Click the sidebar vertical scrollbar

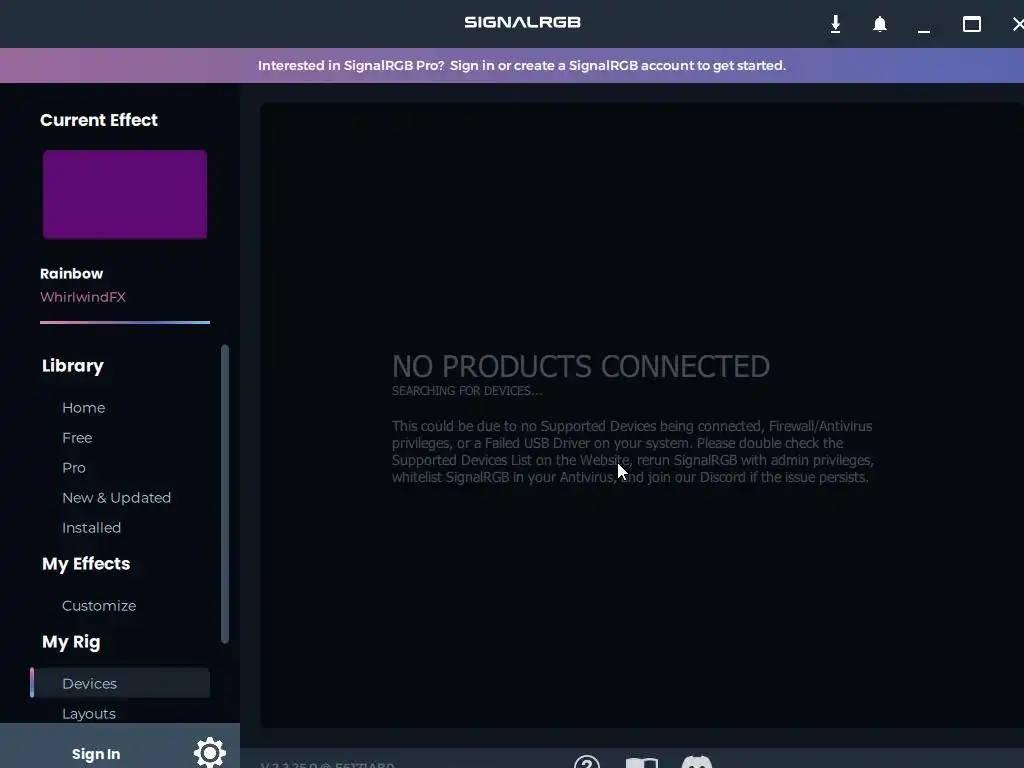point(225,494)
